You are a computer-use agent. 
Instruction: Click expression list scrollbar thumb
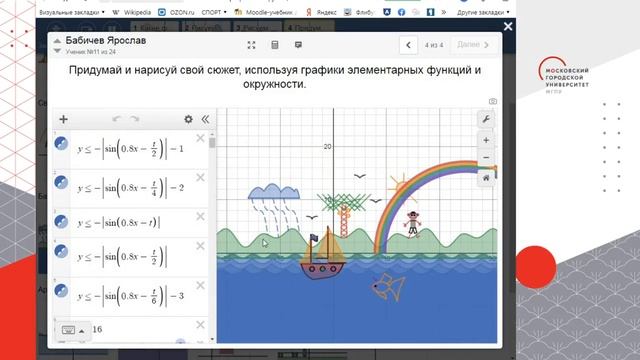212,143
